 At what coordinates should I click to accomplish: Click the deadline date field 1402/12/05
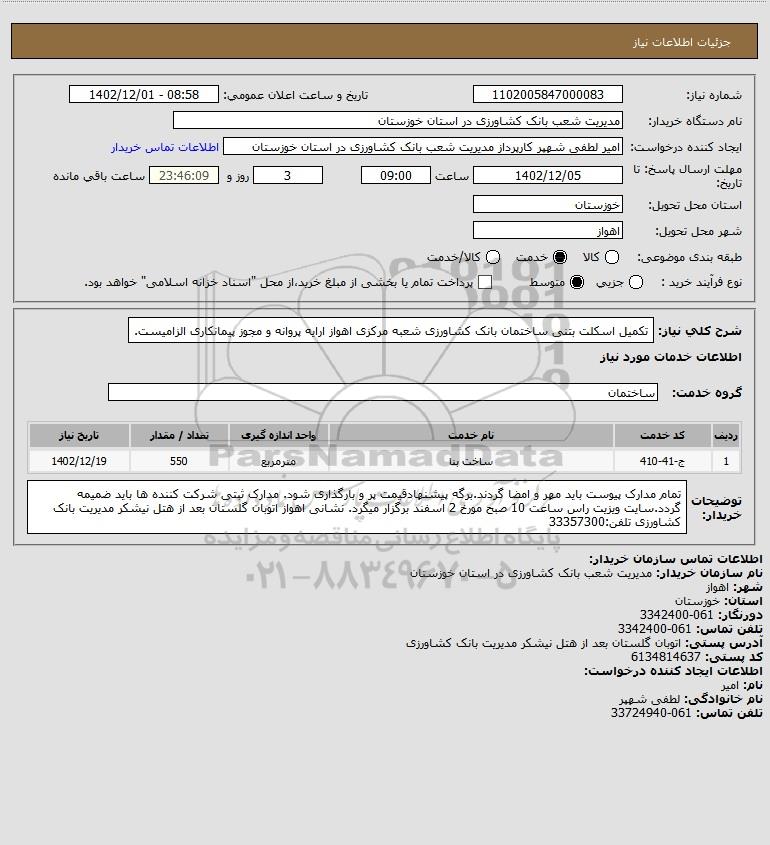point(547,176)
